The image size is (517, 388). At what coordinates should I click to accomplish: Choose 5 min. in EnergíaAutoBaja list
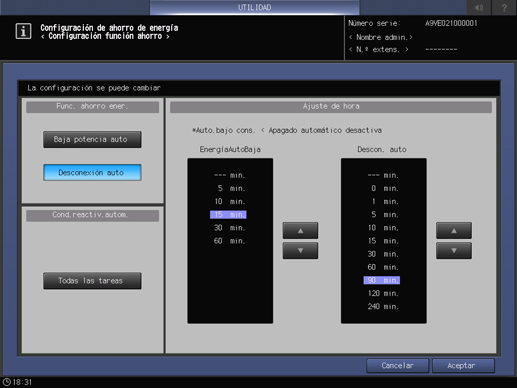(x=231, y=188)
